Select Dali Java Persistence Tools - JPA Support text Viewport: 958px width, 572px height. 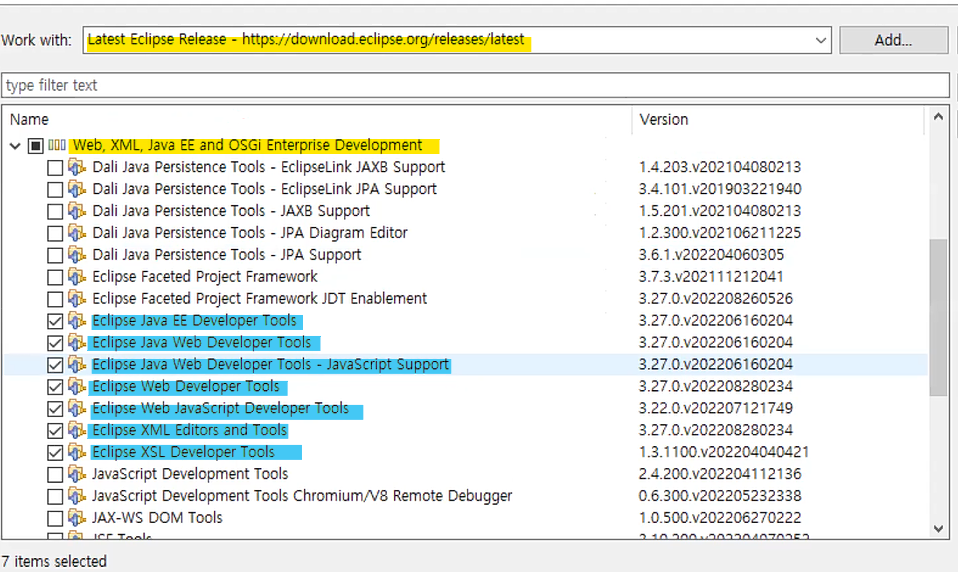point(227,255)
